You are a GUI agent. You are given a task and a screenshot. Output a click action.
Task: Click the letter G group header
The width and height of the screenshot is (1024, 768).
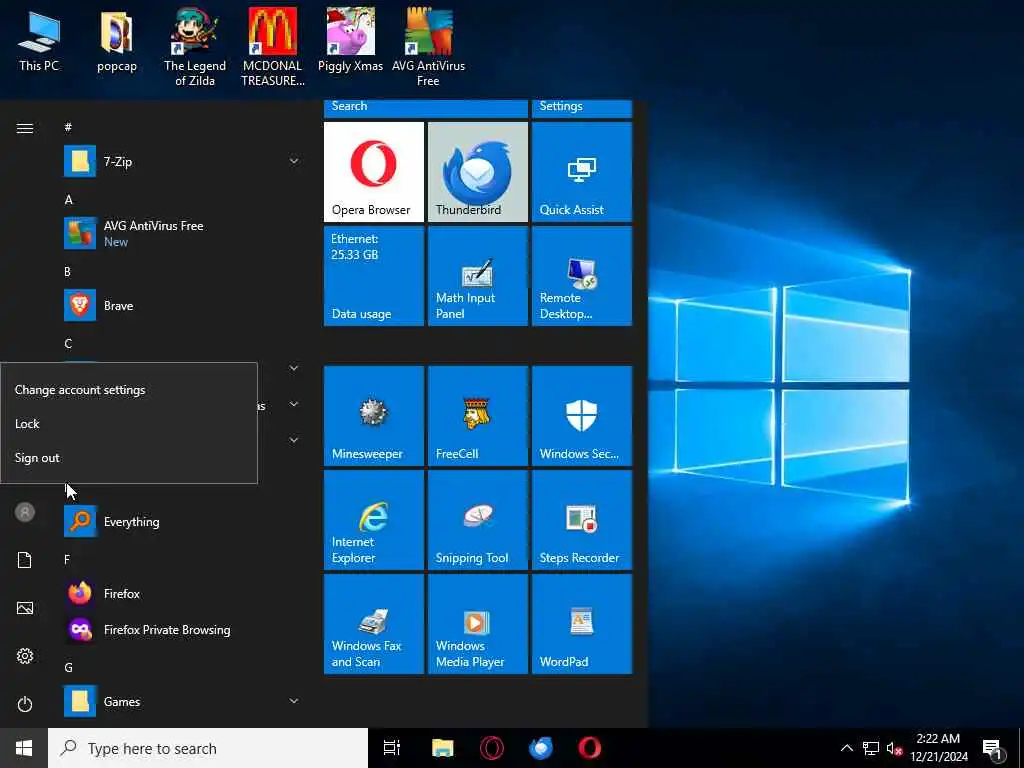click(x=68, y=667)
